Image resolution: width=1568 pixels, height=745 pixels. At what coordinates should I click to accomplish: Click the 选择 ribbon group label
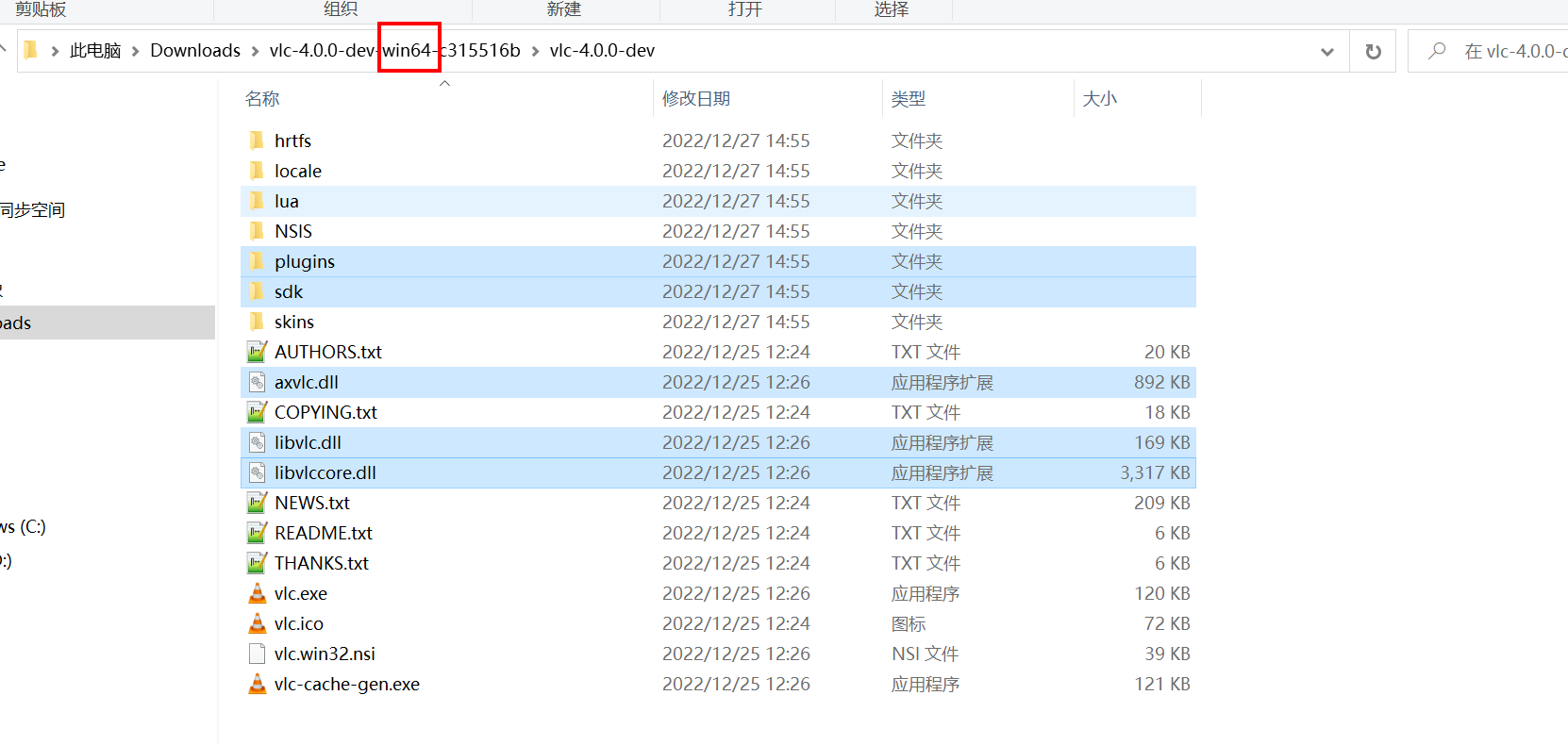tap(892, 9)
